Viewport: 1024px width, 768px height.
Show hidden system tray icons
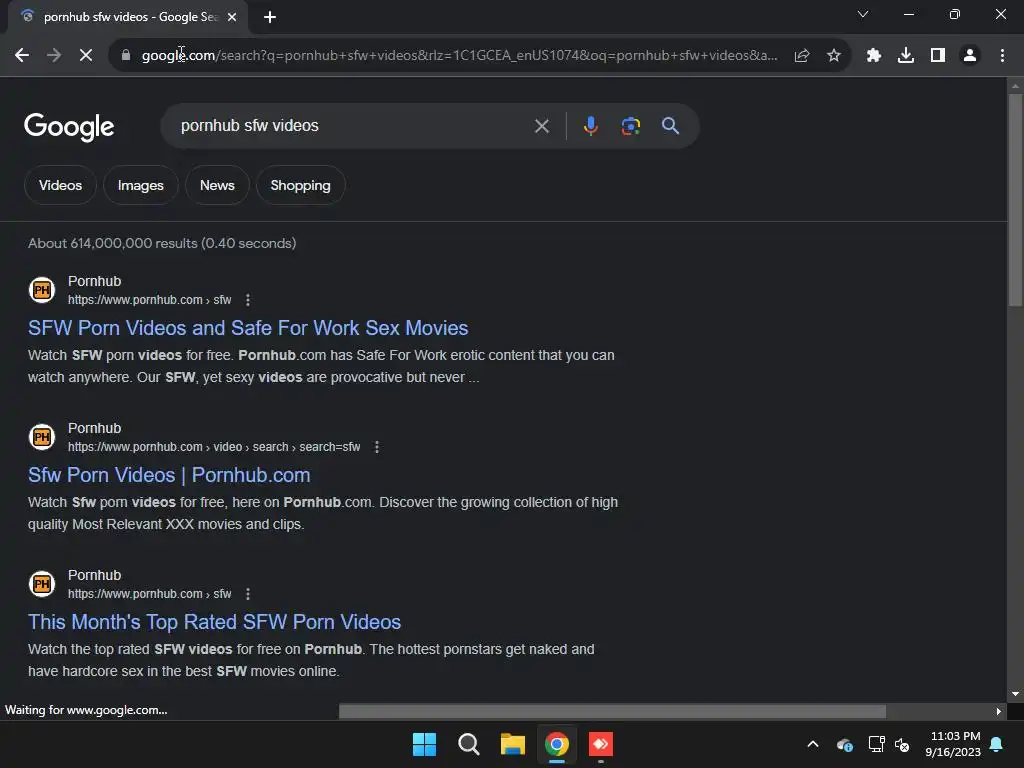pos(813,744)
